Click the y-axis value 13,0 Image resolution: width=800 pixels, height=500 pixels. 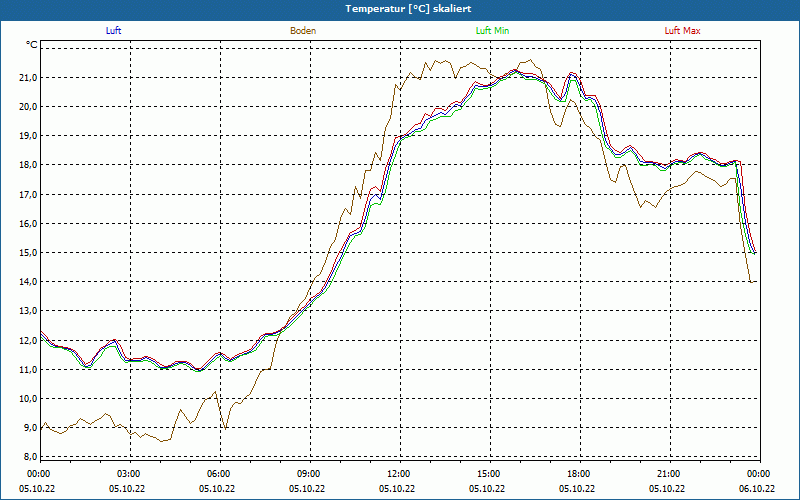[x=29, y=311]
